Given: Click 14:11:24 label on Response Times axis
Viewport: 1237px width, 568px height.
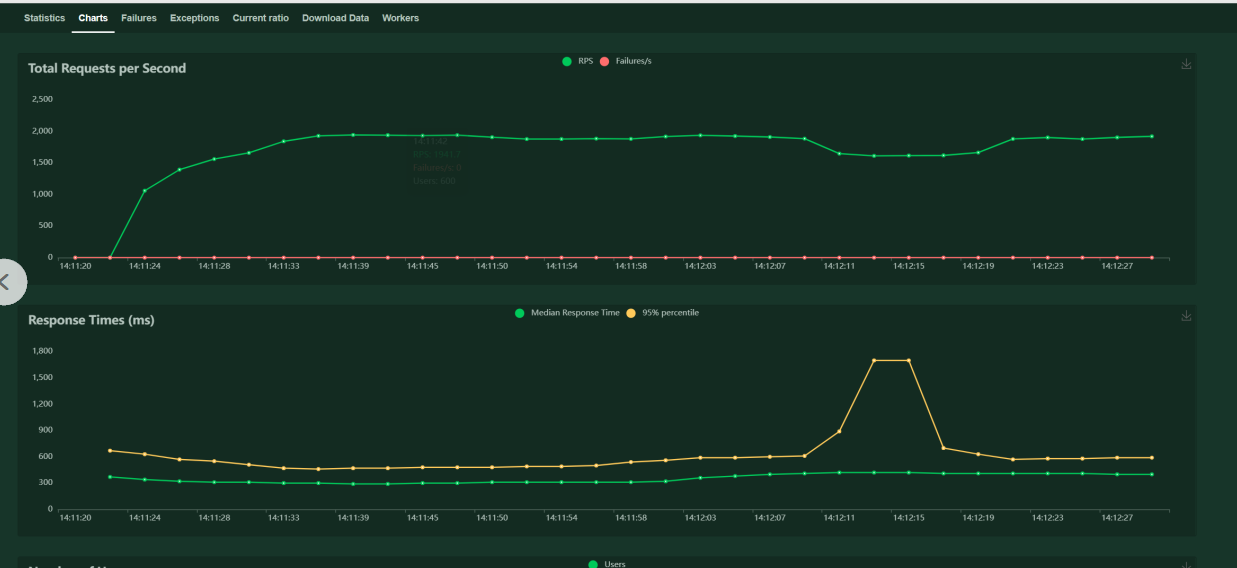Looking at the screenshot, I should (x=145, y=518).
